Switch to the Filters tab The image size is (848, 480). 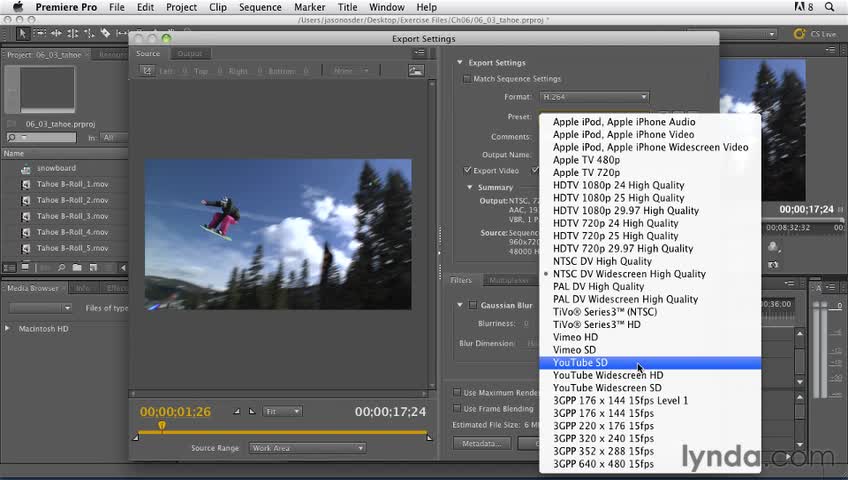point(461,280)
